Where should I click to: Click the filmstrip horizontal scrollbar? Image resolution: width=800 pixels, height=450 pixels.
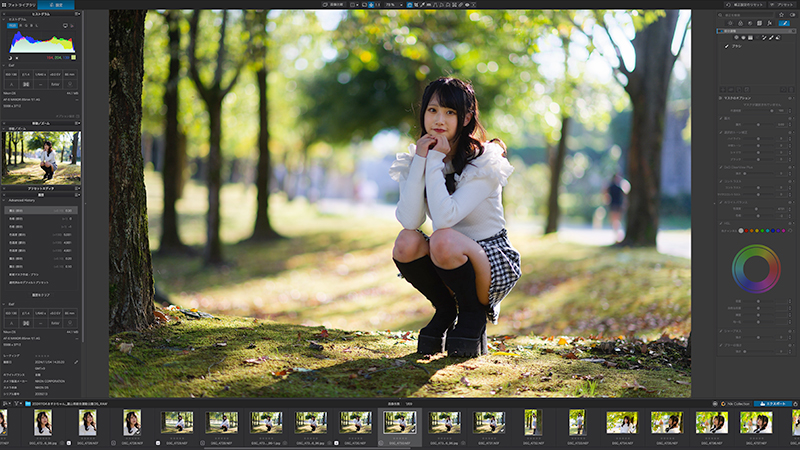pyautogui.click(x=306, y=448)
